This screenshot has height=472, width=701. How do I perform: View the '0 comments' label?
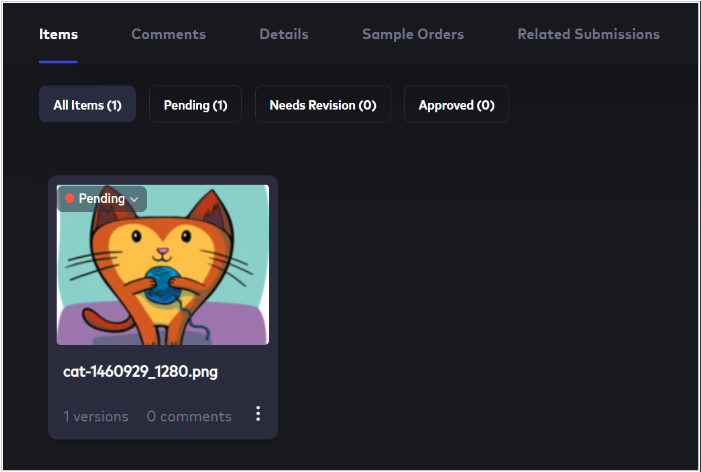(189, 417)
